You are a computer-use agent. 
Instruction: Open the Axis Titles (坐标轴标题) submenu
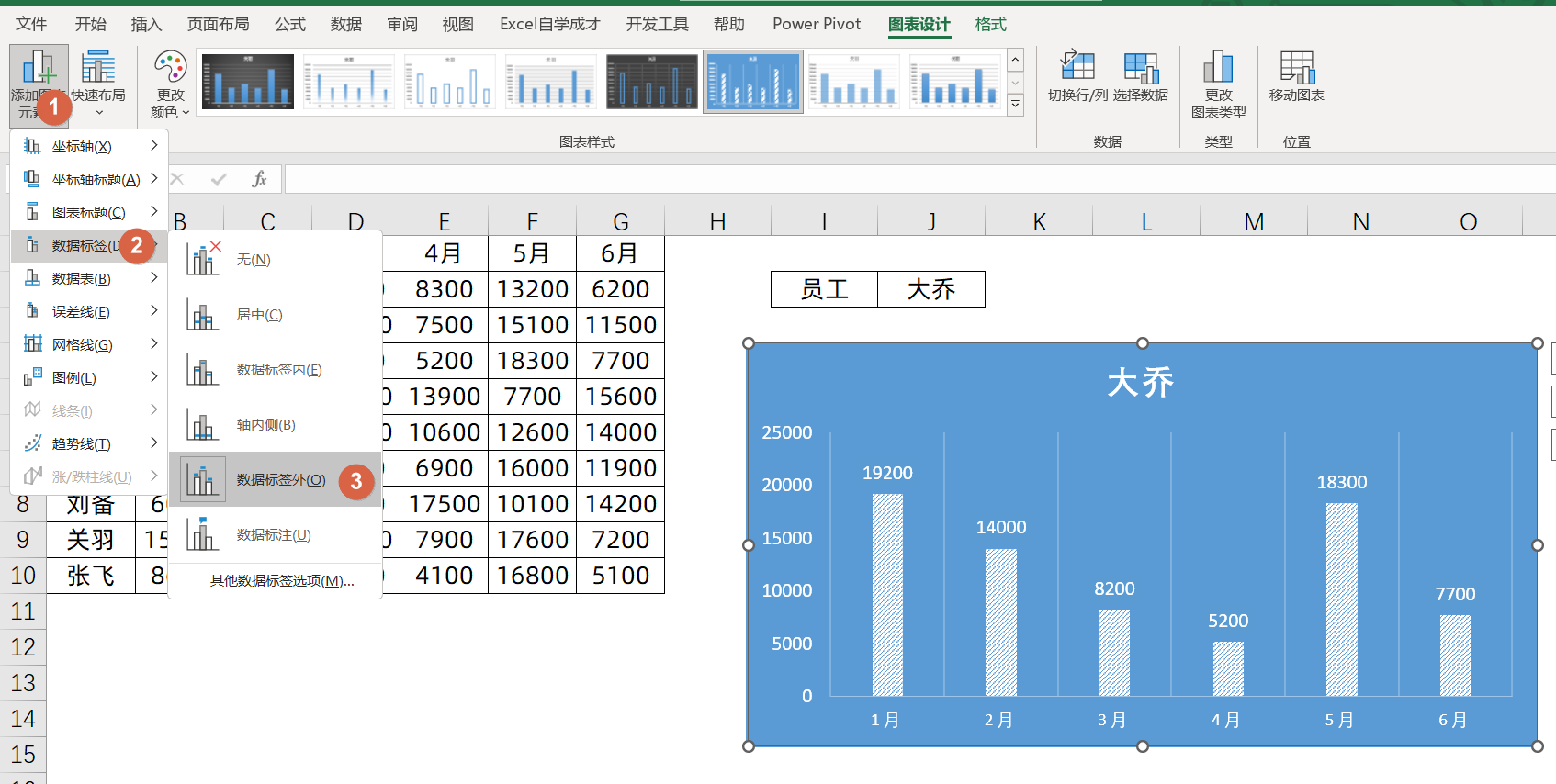tap(89, 179)
